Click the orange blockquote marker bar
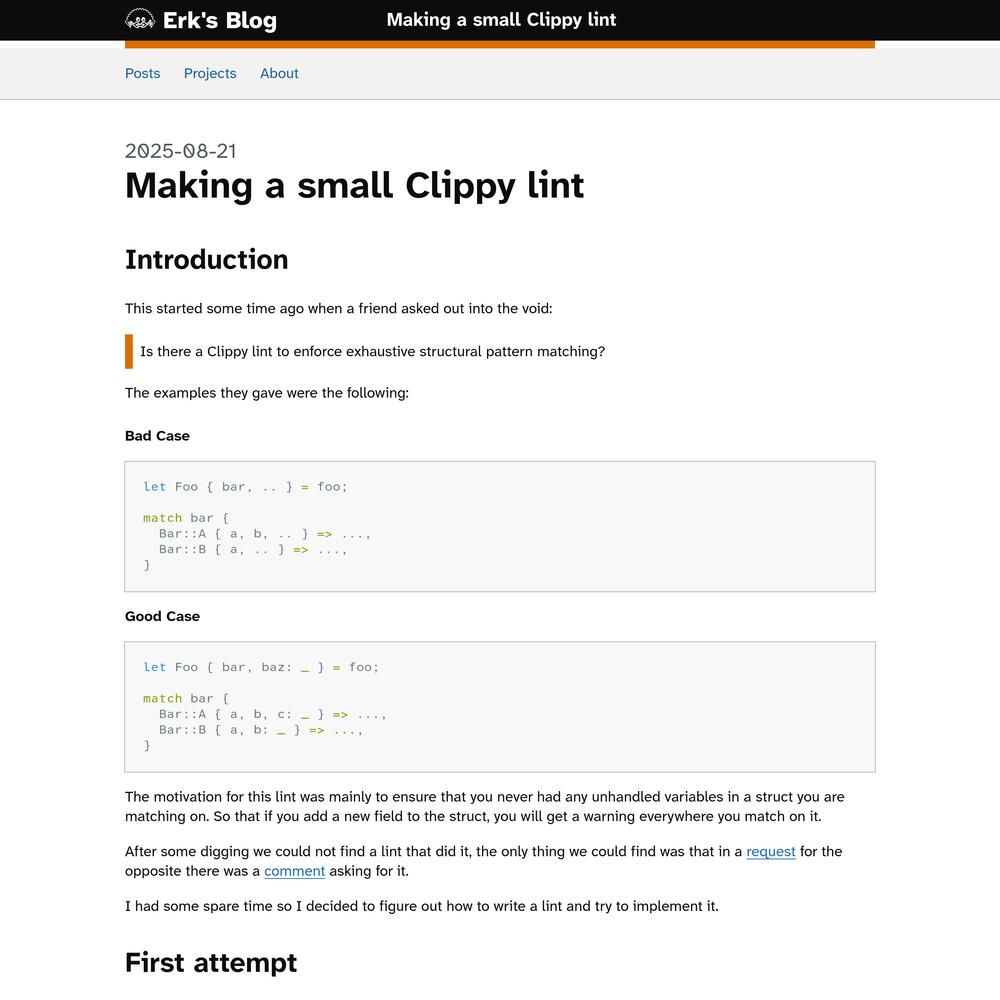Viewport: 1000px width, 1000px height. [x=129, y=352]
